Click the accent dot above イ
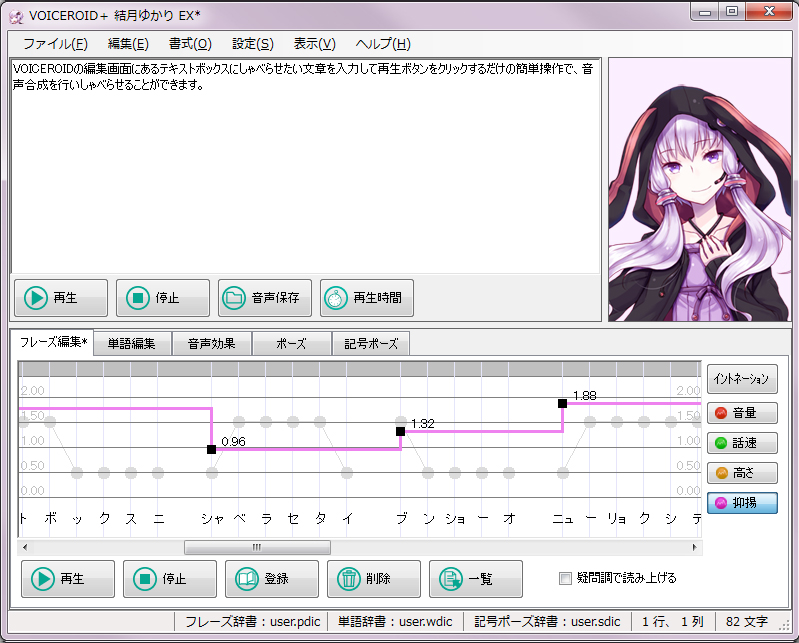Image resolution: width=799 pixels, height=643 pixels. [347, 473]
